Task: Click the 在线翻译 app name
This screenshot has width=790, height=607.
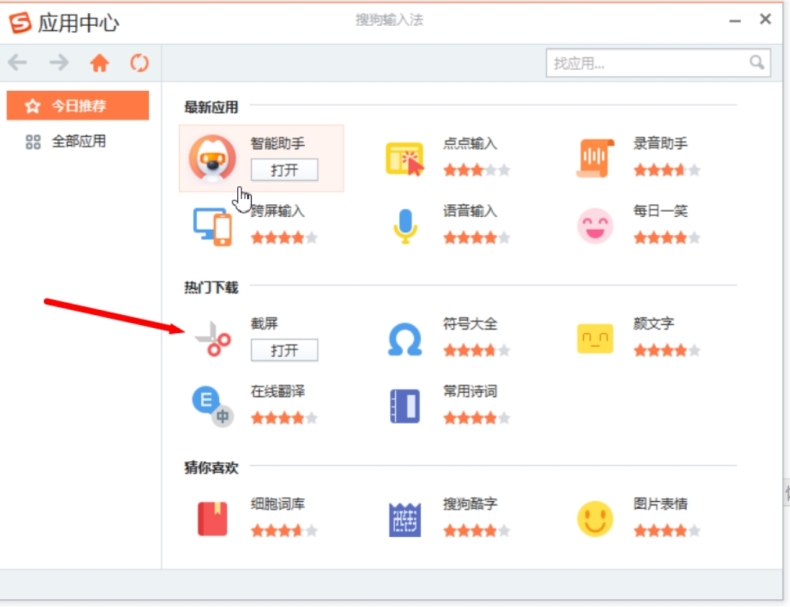Action: pyautogui.click(x=278, y=391)
